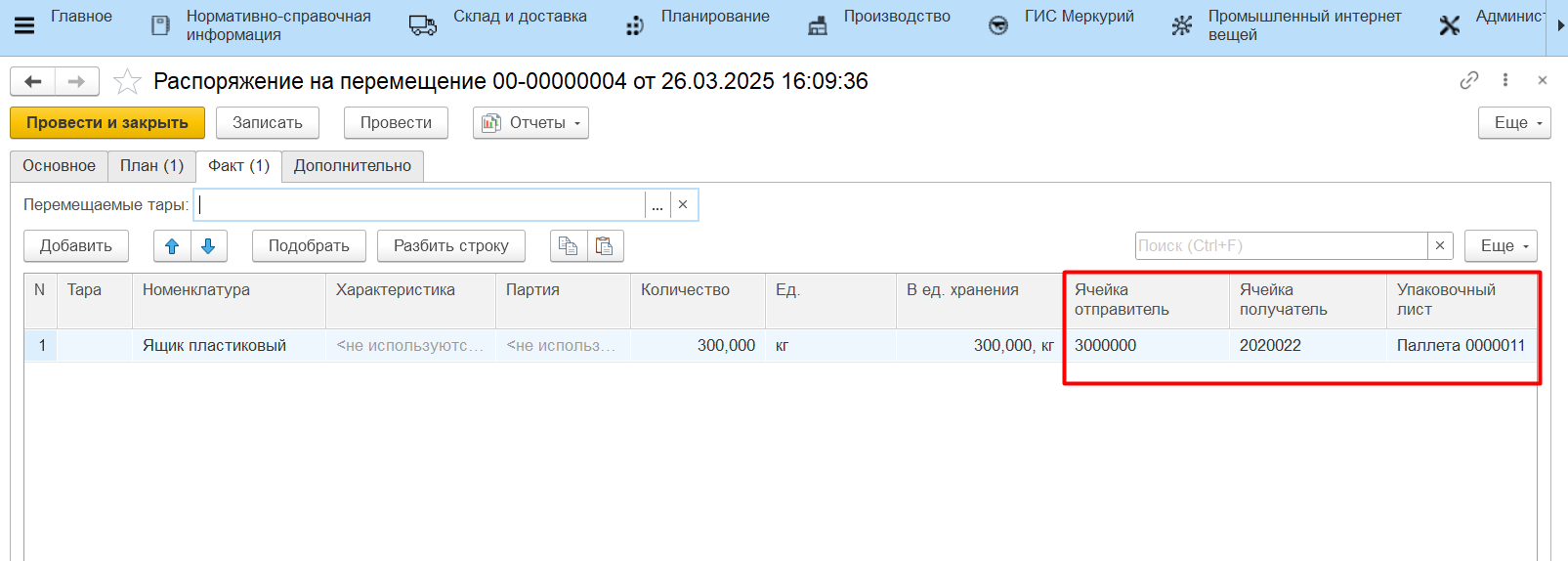
Task: Click the Разбить строку button
Action: (x=450, y=246)
